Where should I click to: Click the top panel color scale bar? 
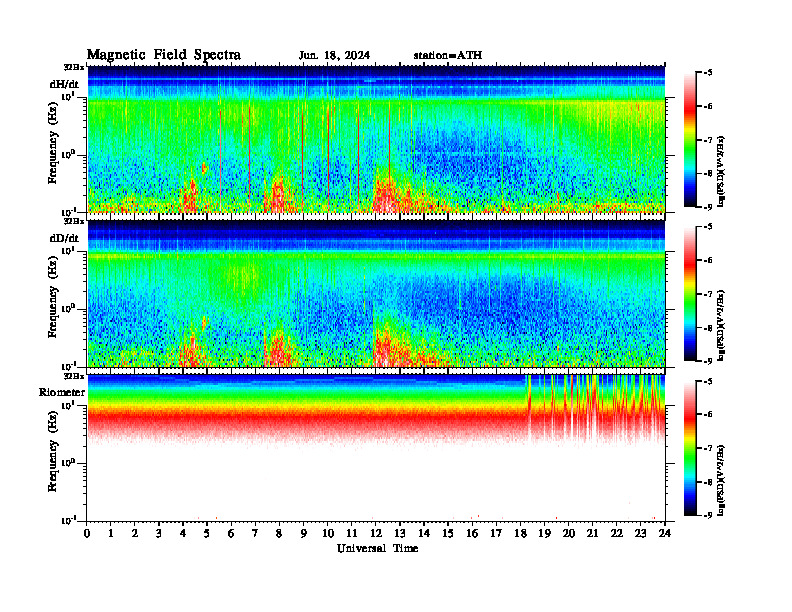690,140
